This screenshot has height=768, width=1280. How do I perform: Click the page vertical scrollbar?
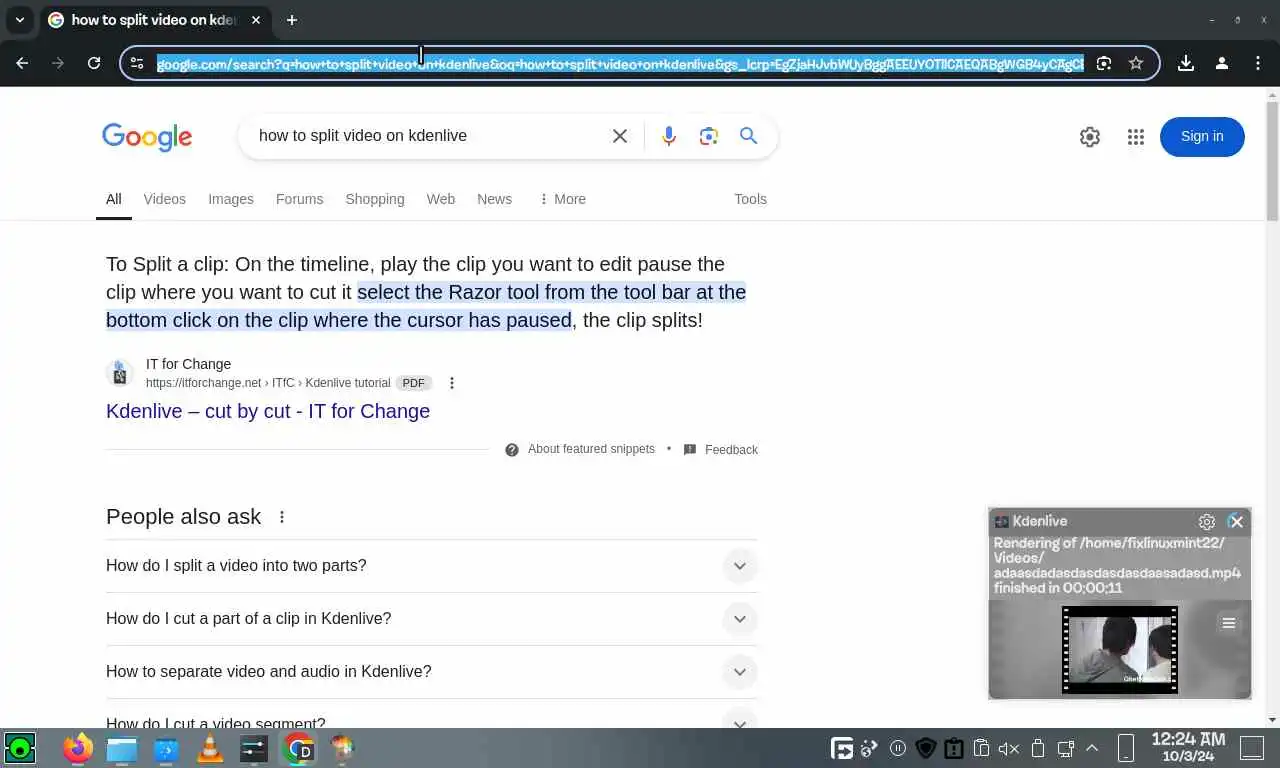(x=1272, y=160)
